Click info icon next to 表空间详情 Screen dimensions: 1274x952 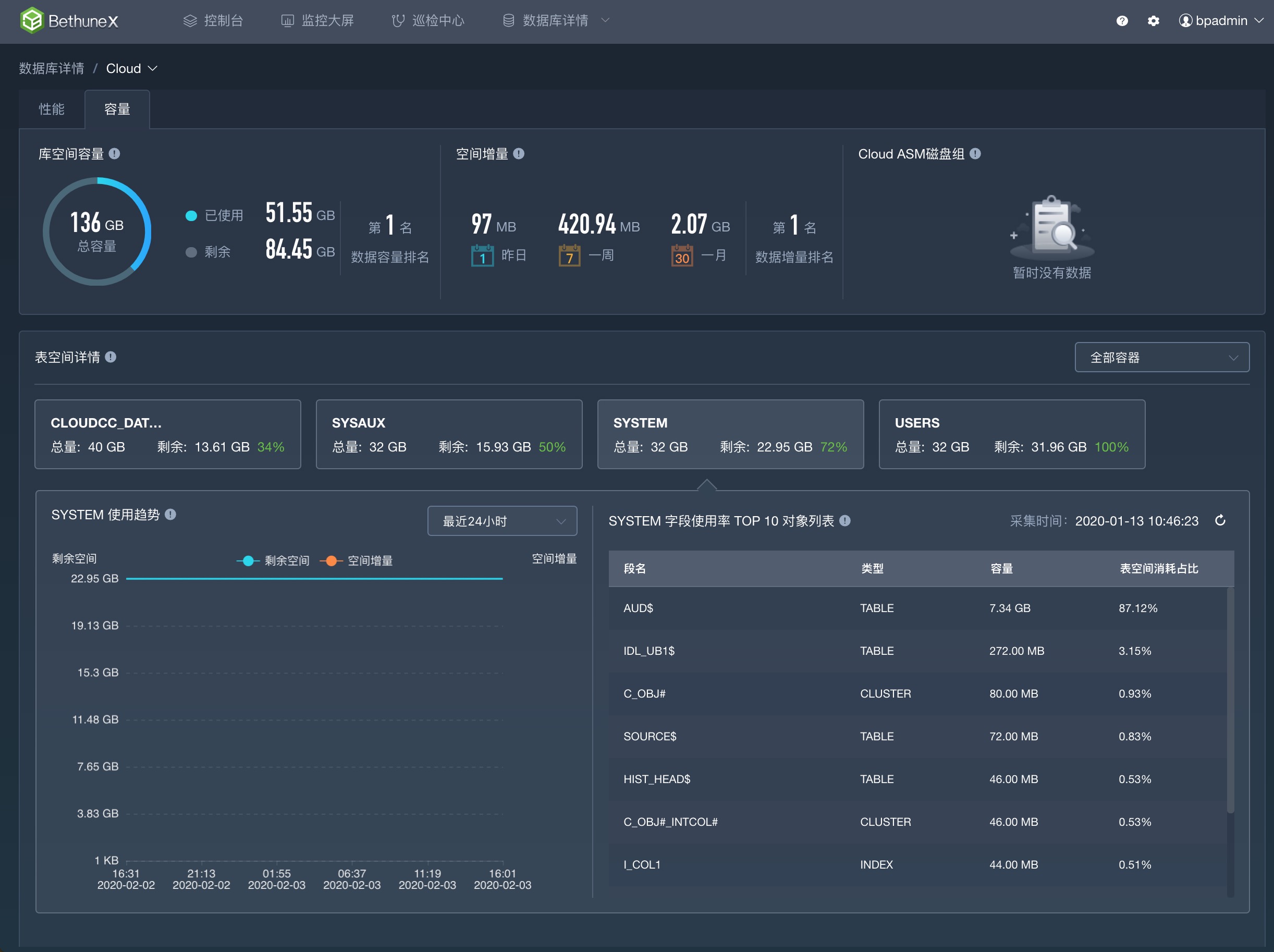pos(111,357)
